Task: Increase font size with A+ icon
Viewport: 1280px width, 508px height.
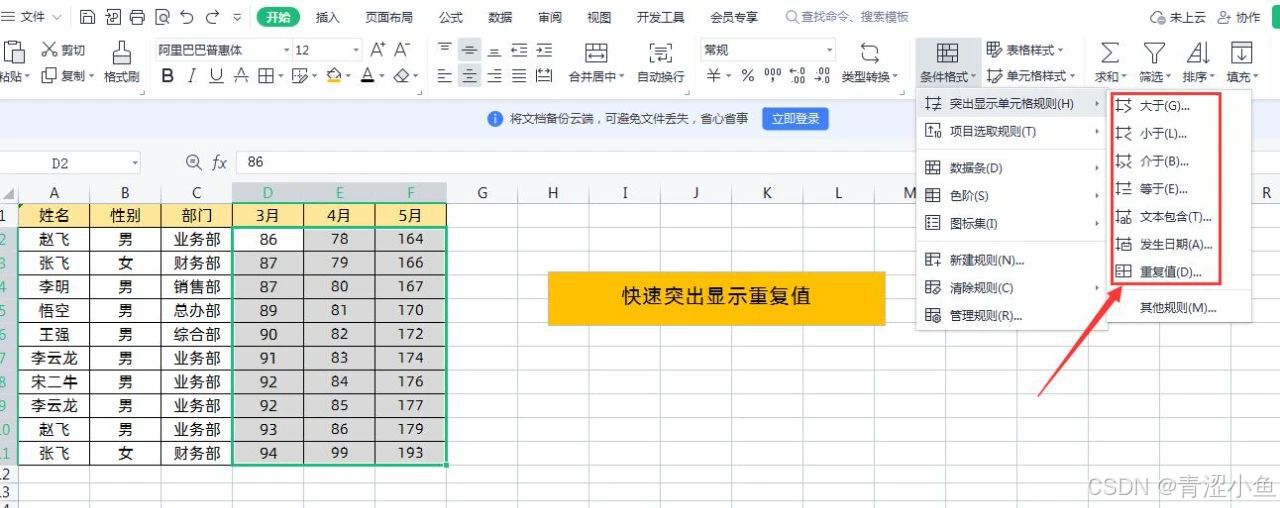Action: [x=378, y=50]
